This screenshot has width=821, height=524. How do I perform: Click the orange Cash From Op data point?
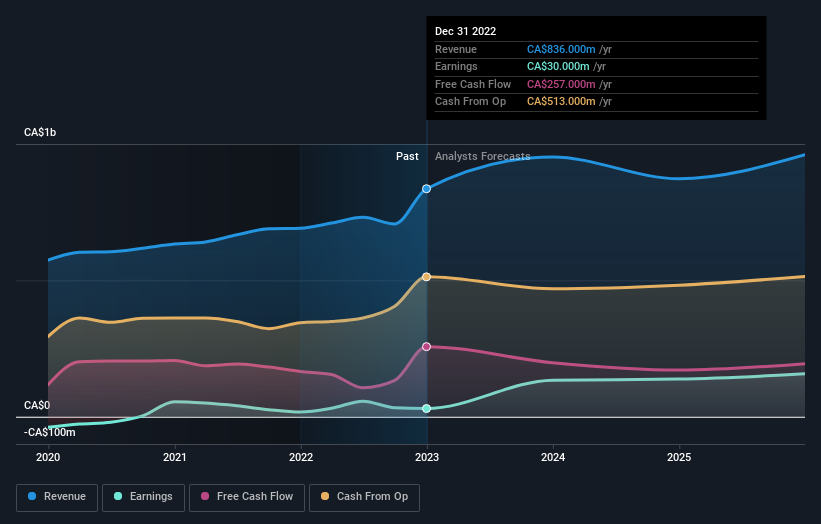(427, 276)
